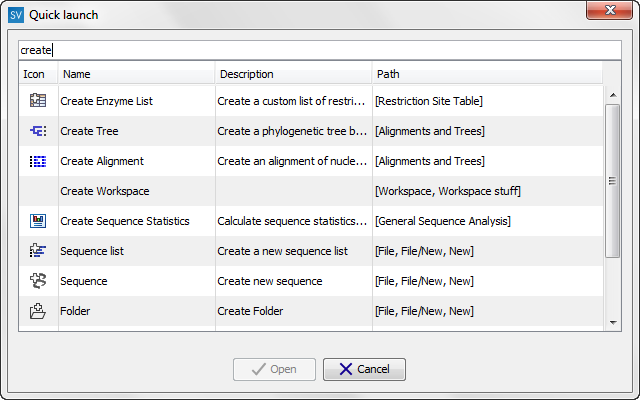This screenshot has width=640, height=400.
Task: Click 'Create an alignment of nucle...' description
Action: point(292,161)
